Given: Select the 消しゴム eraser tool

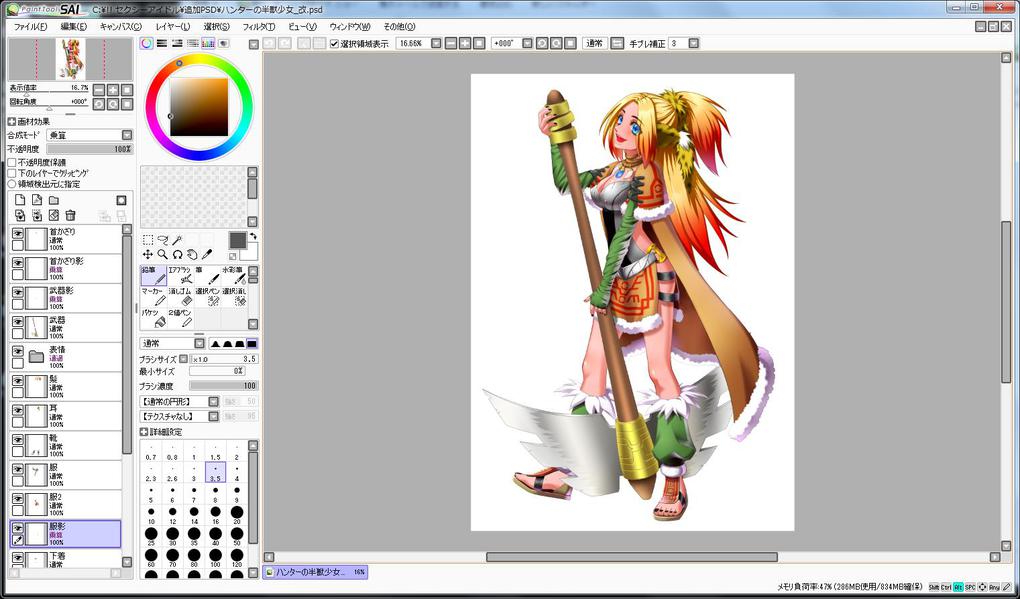Looking at the screenshot, I should click(x=180, y=297).
